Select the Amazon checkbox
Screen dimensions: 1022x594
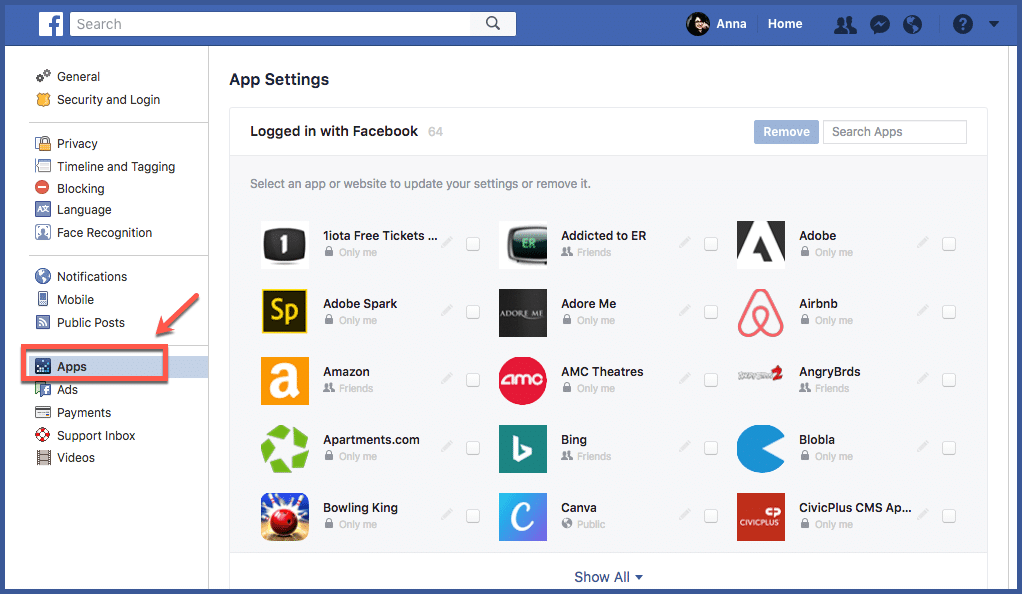coord(473,379)
